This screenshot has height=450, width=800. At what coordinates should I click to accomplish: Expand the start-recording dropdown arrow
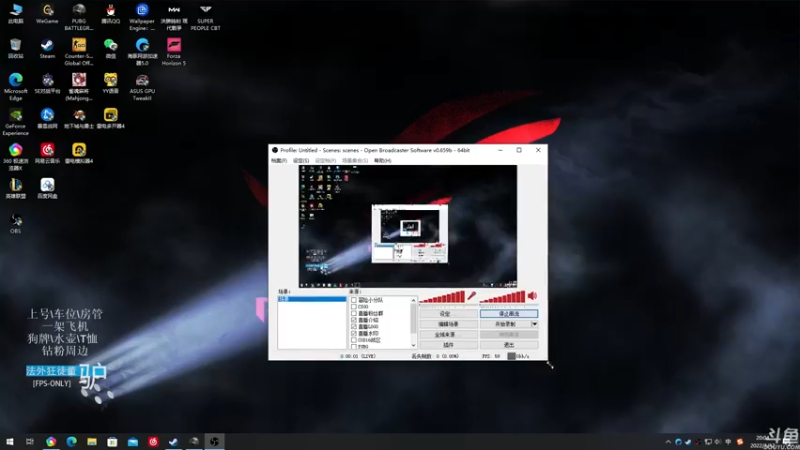[534, 324]
